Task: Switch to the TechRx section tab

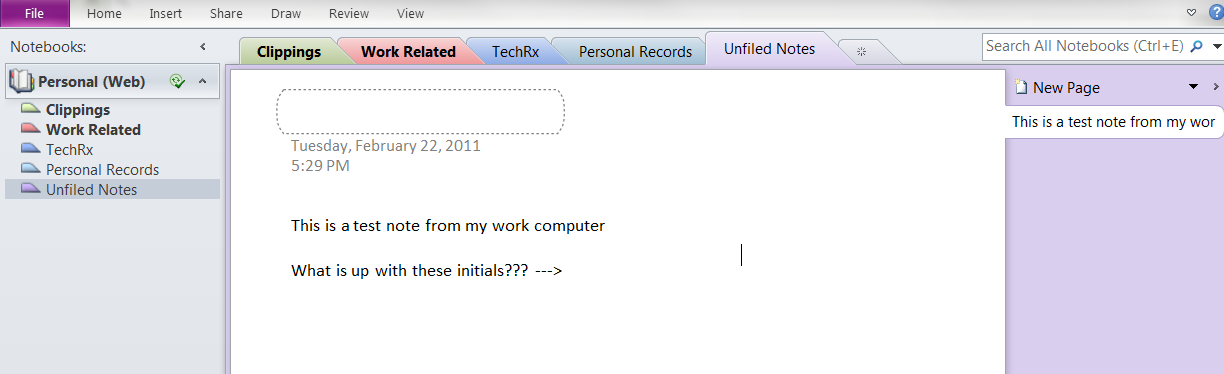Action: pyautogui.click(x=515, y=51)
